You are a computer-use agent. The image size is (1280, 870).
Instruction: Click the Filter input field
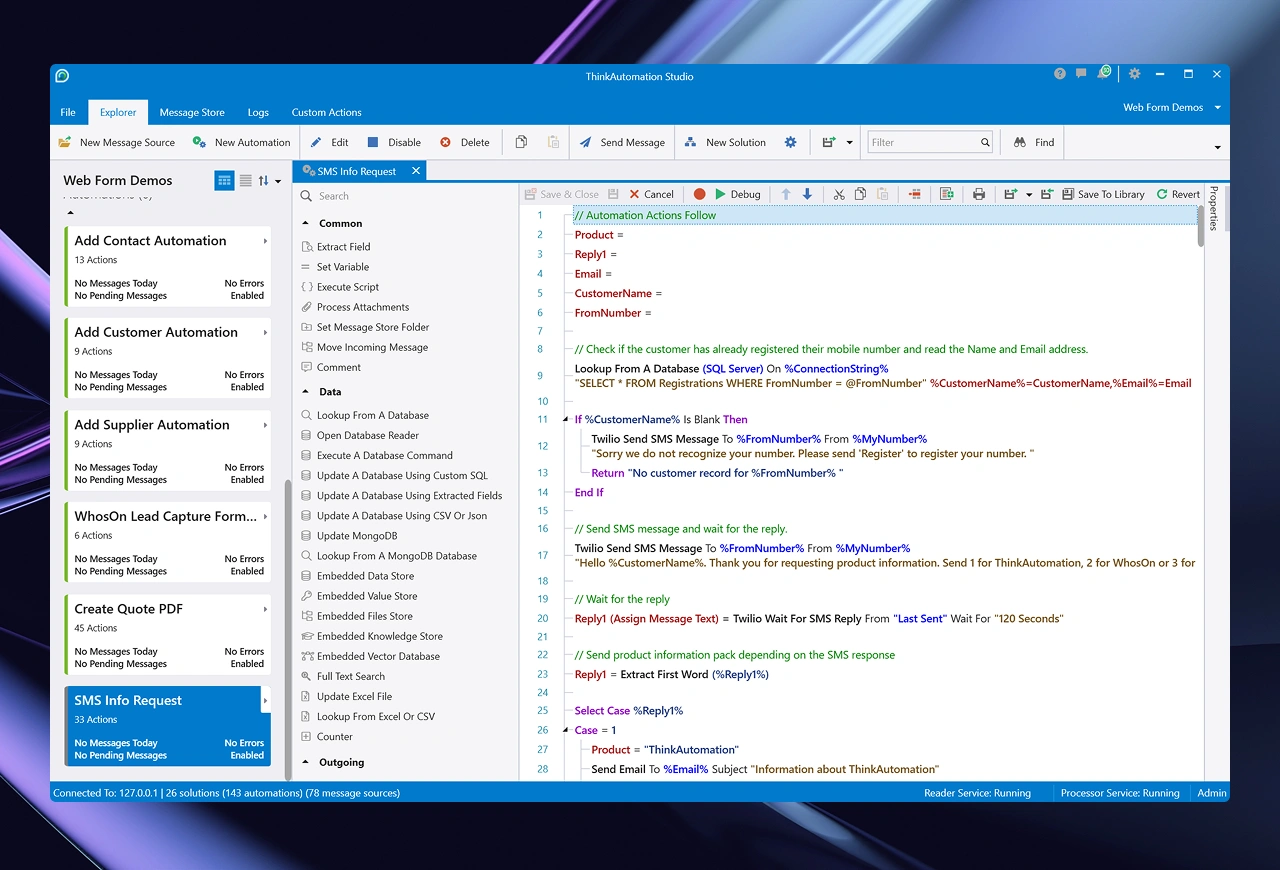coord(922,142)
